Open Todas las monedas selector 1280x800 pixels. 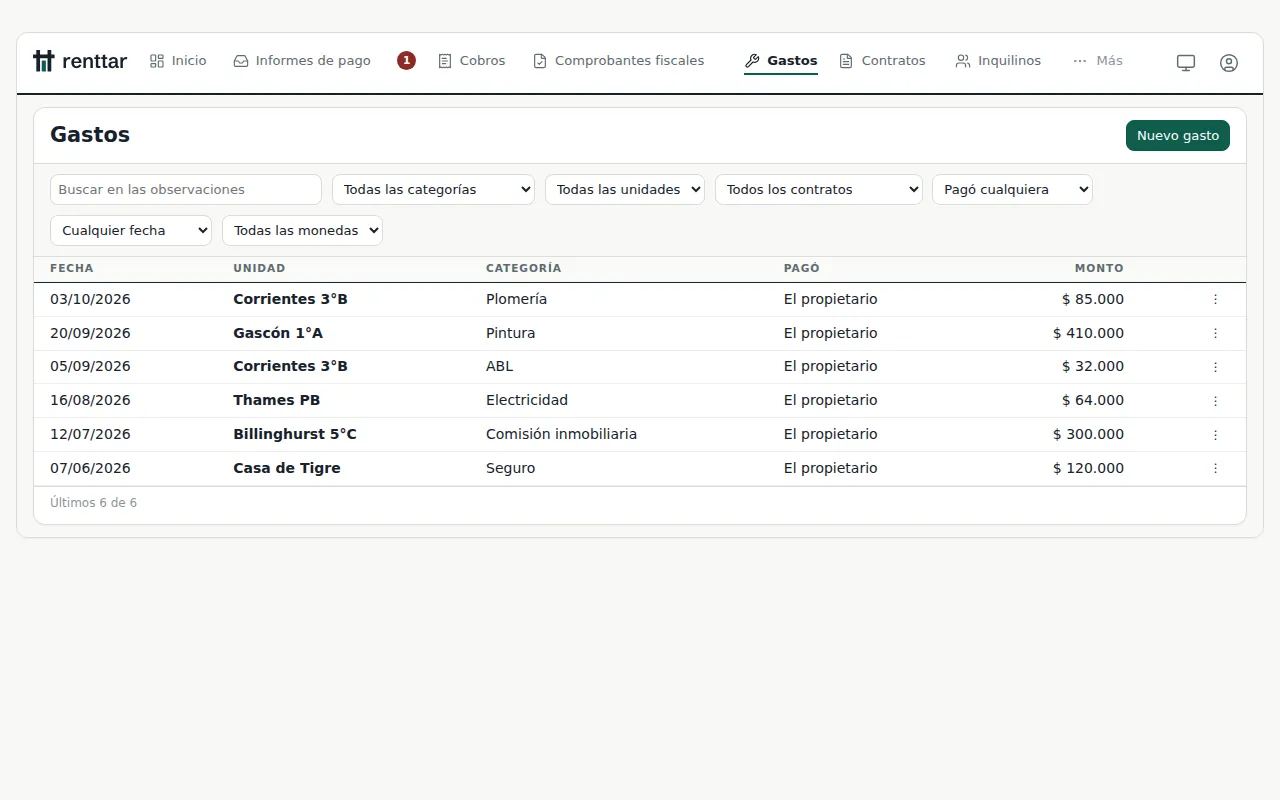click(302, 231)
